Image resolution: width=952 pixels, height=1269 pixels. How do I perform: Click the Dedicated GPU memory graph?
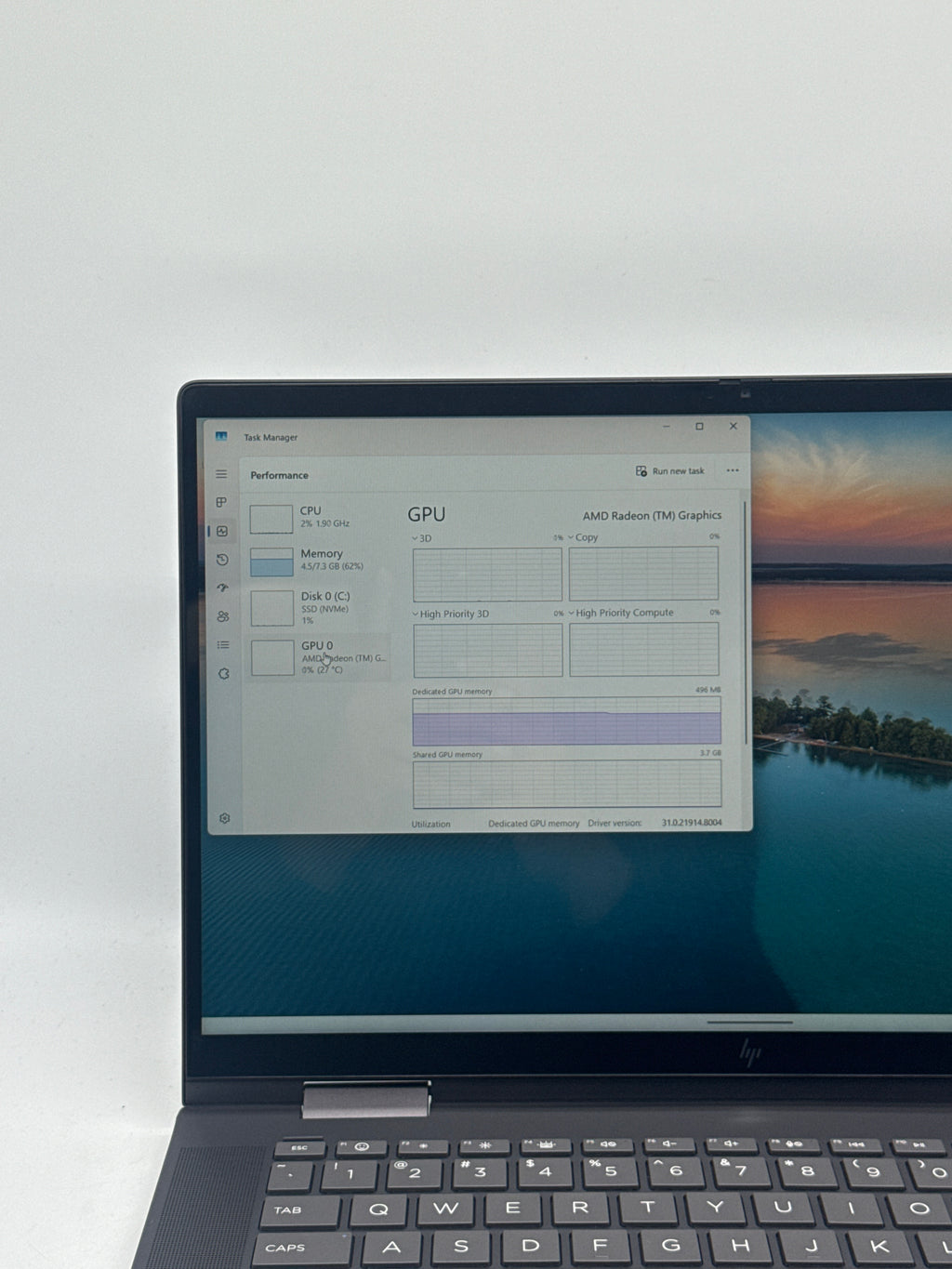point(566,721)
